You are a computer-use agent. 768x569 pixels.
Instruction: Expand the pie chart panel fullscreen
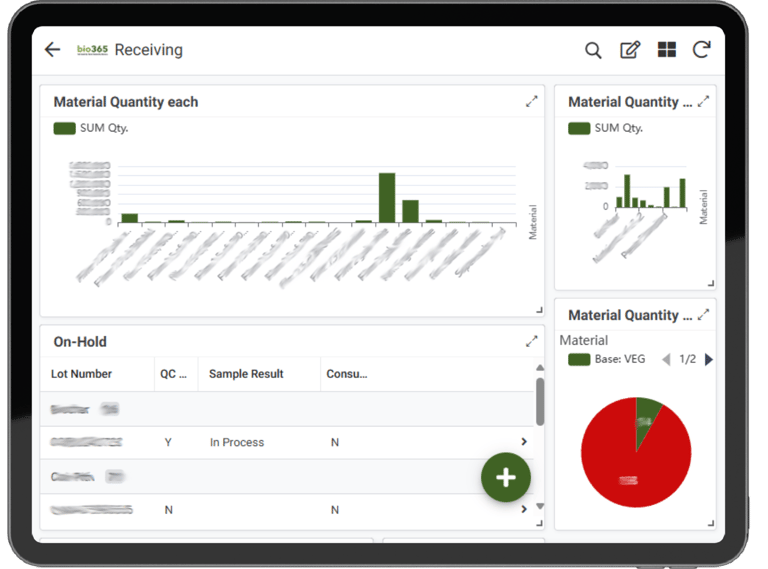pyautogui.click(x=703, y=314)
